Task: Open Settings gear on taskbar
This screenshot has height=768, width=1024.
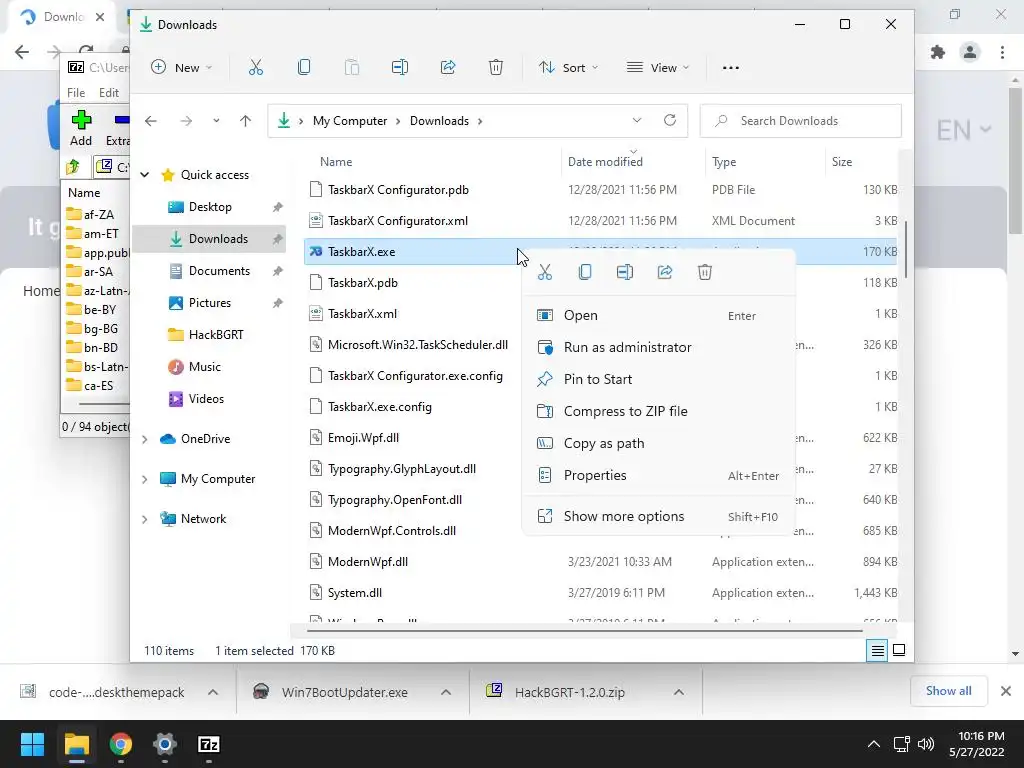Action: (165, 744)
